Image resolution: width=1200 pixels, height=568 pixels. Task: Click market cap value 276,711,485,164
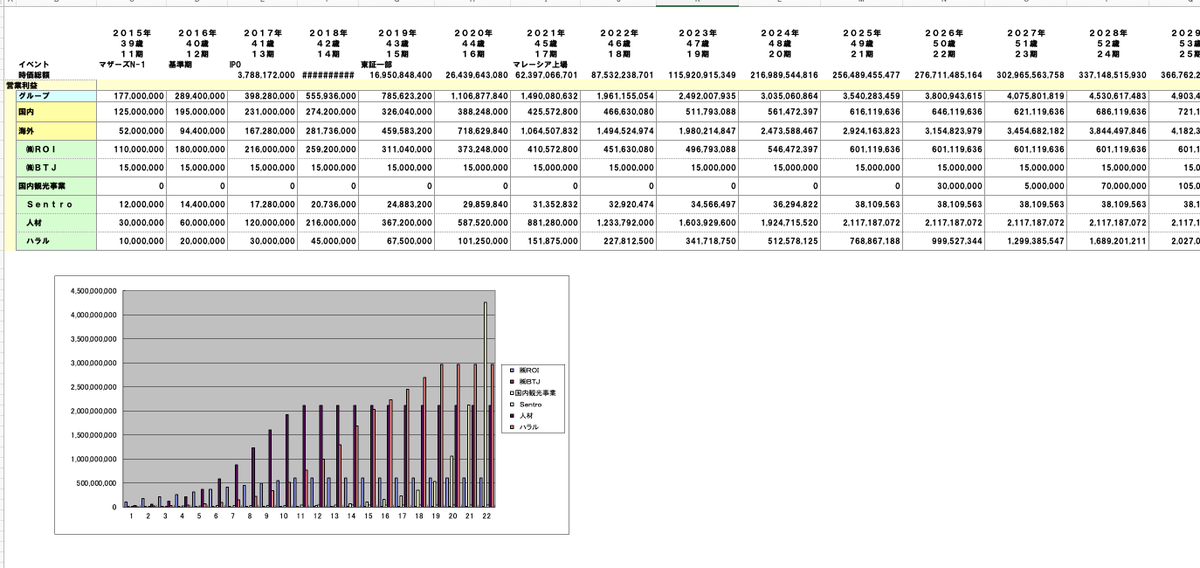(x=947, y=75)
